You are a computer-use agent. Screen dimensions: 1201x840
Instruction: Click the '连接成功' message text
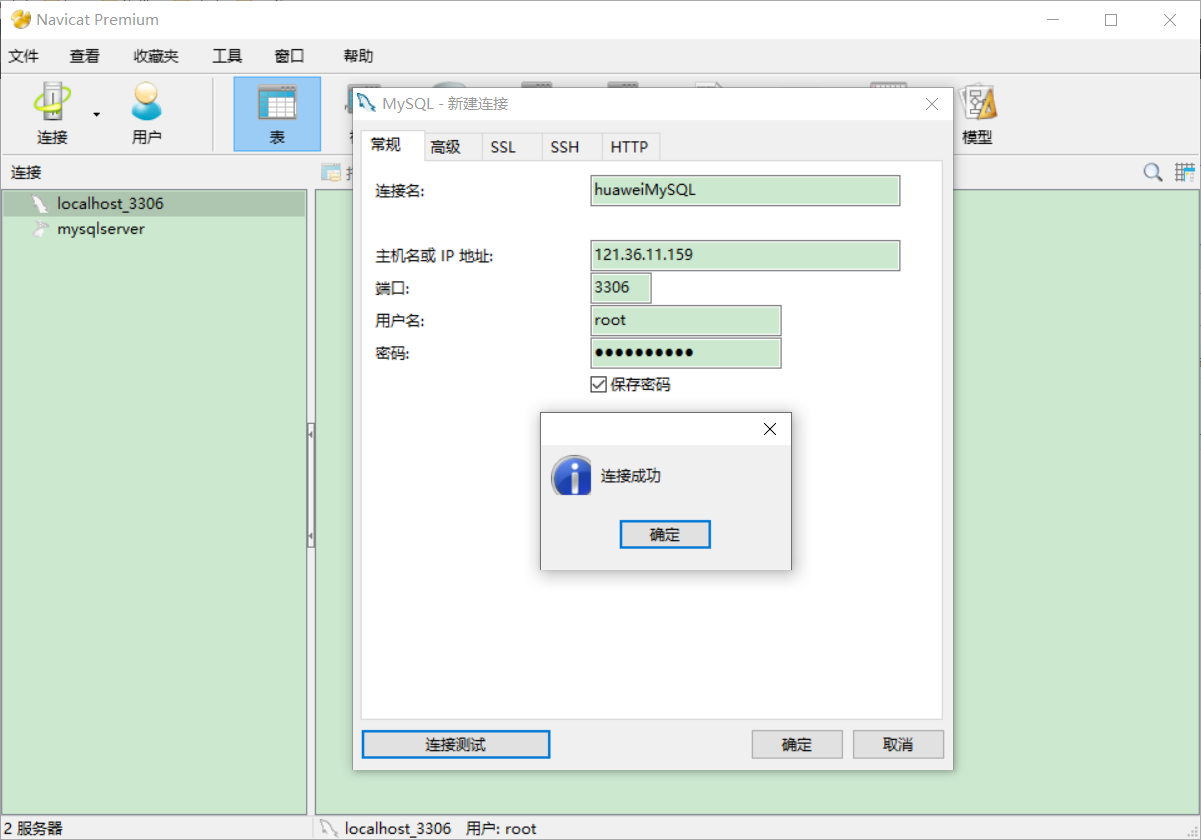(631, 476)
